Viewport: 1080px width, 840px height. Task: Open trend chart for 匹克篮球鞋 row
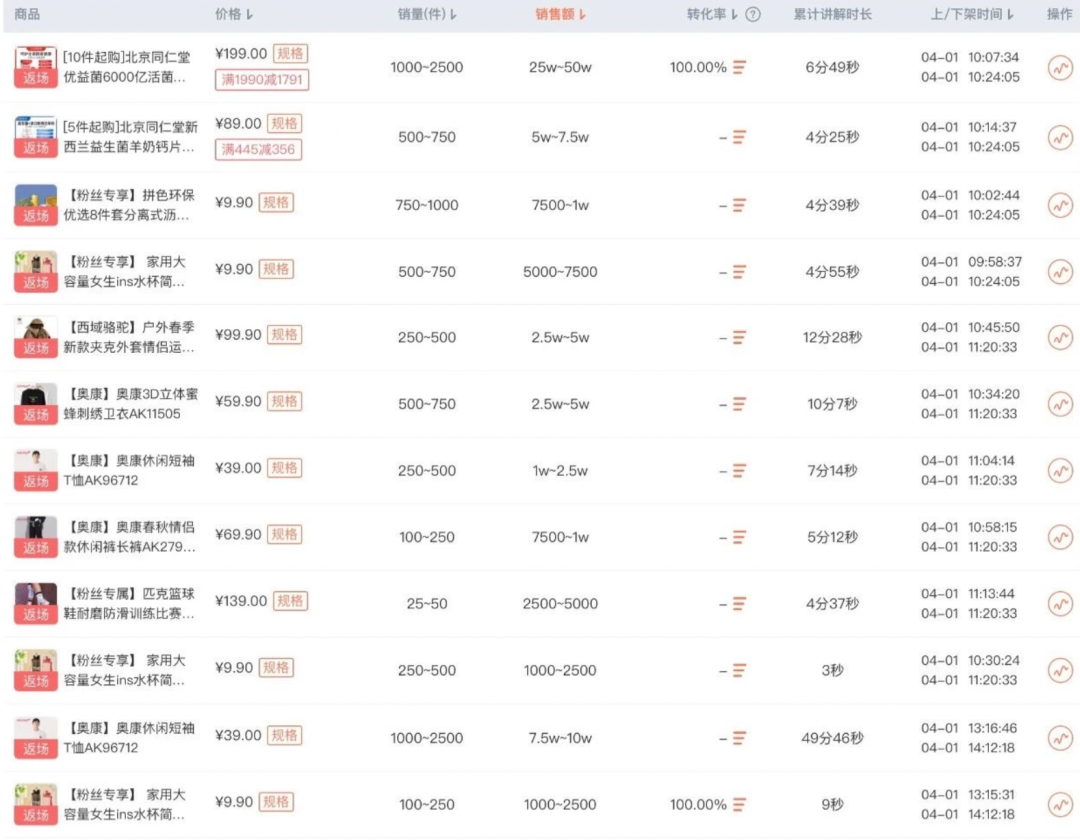[1060, 604]
